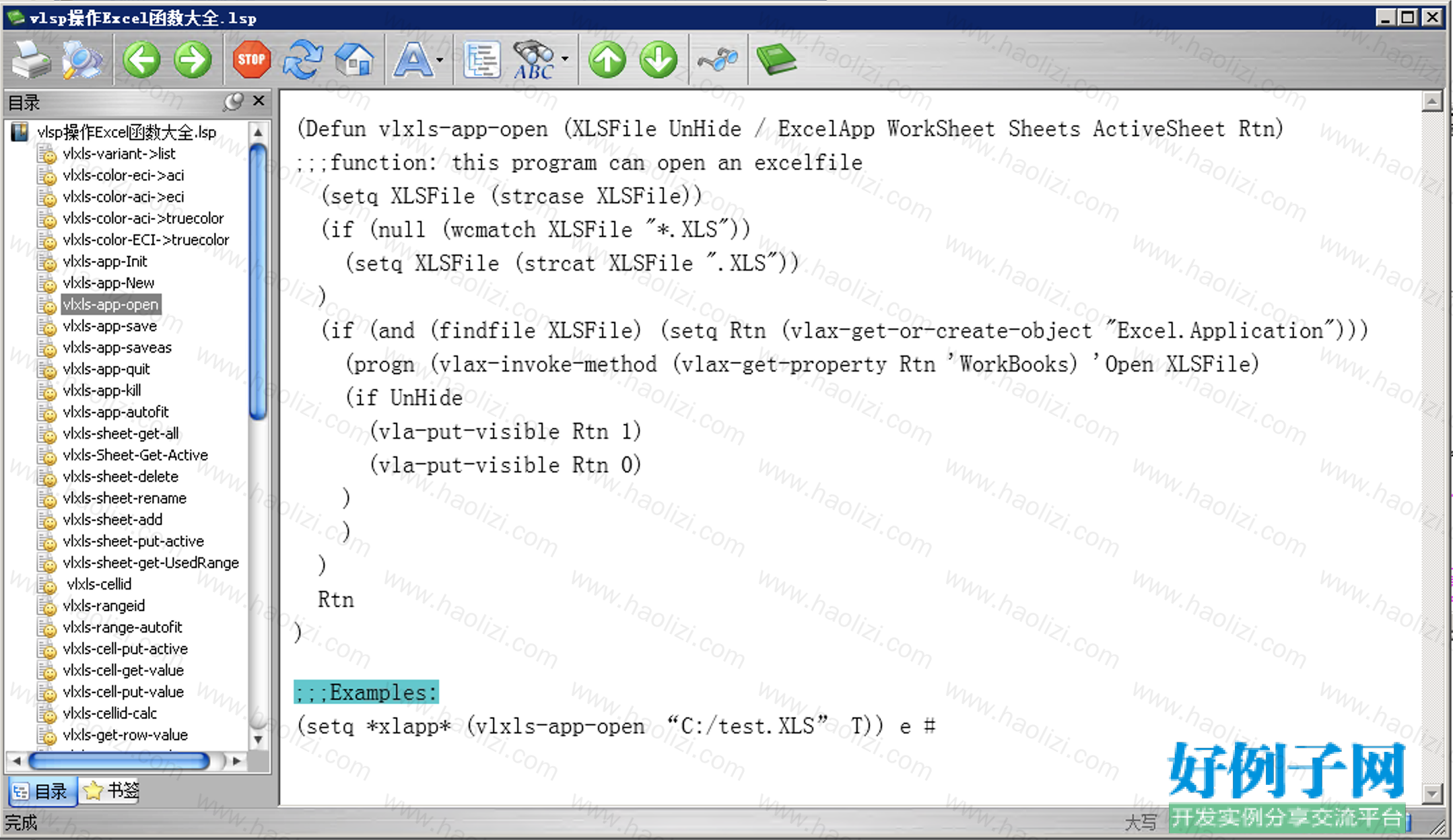The height and width of the screenshot is (840, 1453).
Task: Click tree horizontal scroll right arrow
Action: [236, 761]
